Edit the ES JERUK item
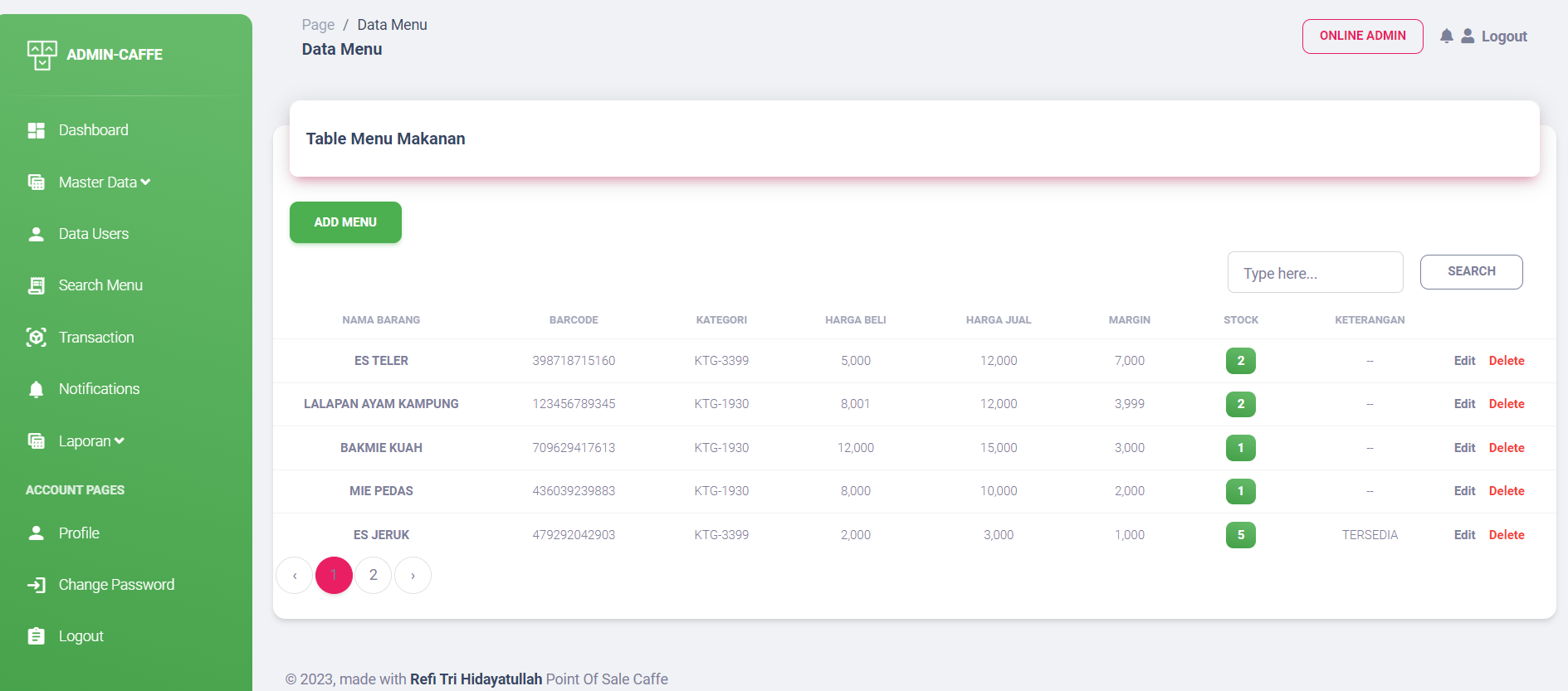1568x691 pixels. (x=1464, y=535)
